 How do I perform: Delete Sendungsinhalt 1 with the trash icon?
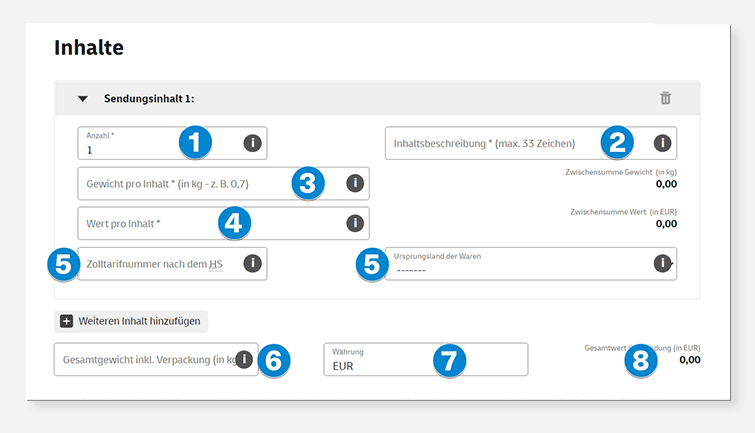[x=666, y=98]
